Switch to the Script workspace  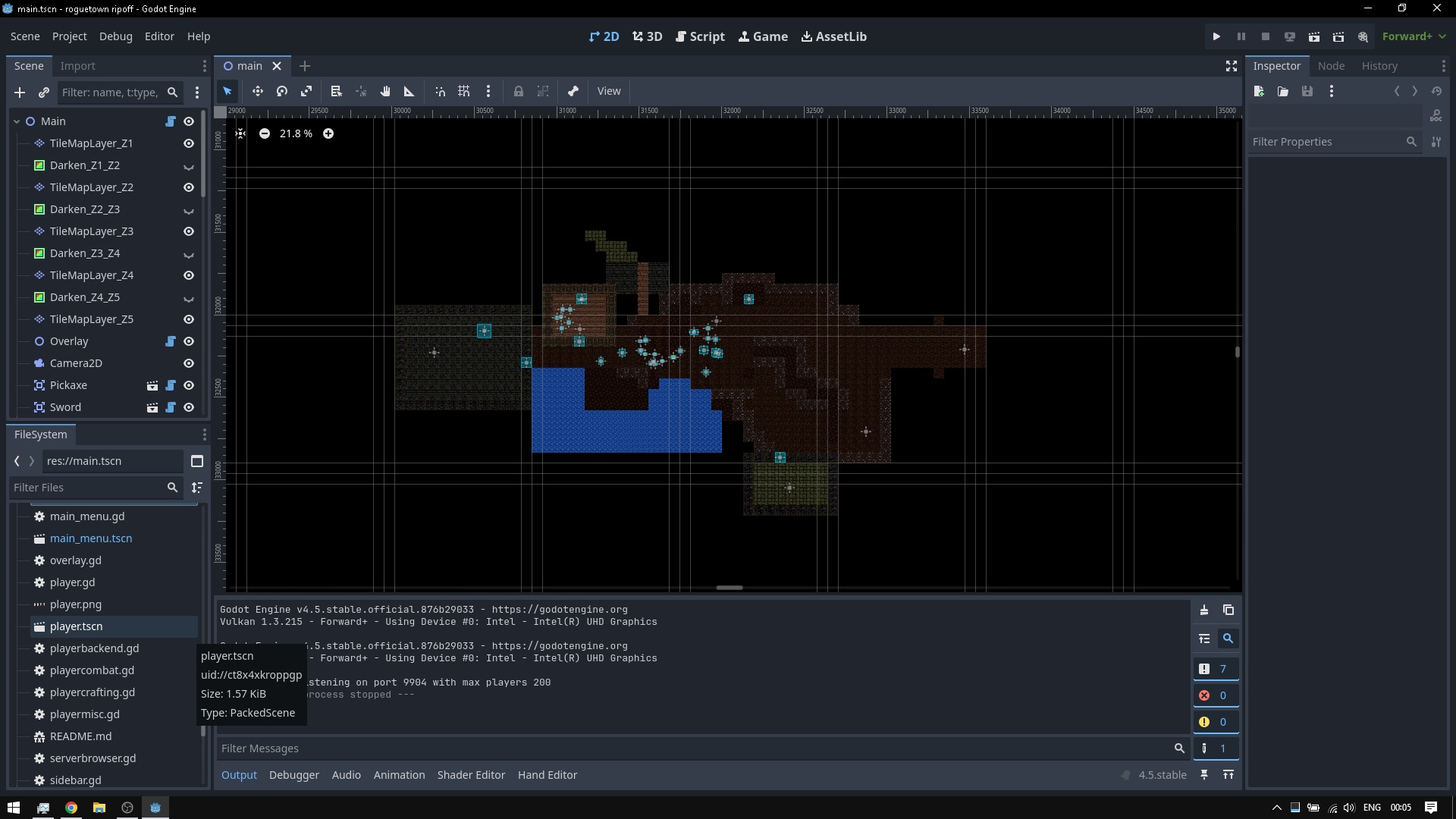pyautogui.click(x=700, y=36)
